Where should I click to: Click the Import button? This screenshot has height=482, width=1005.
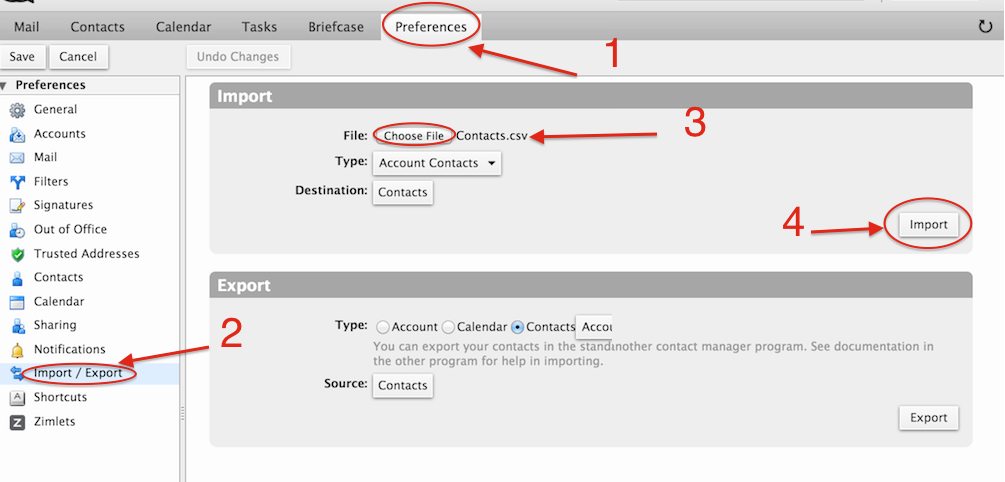coord(928,224)
